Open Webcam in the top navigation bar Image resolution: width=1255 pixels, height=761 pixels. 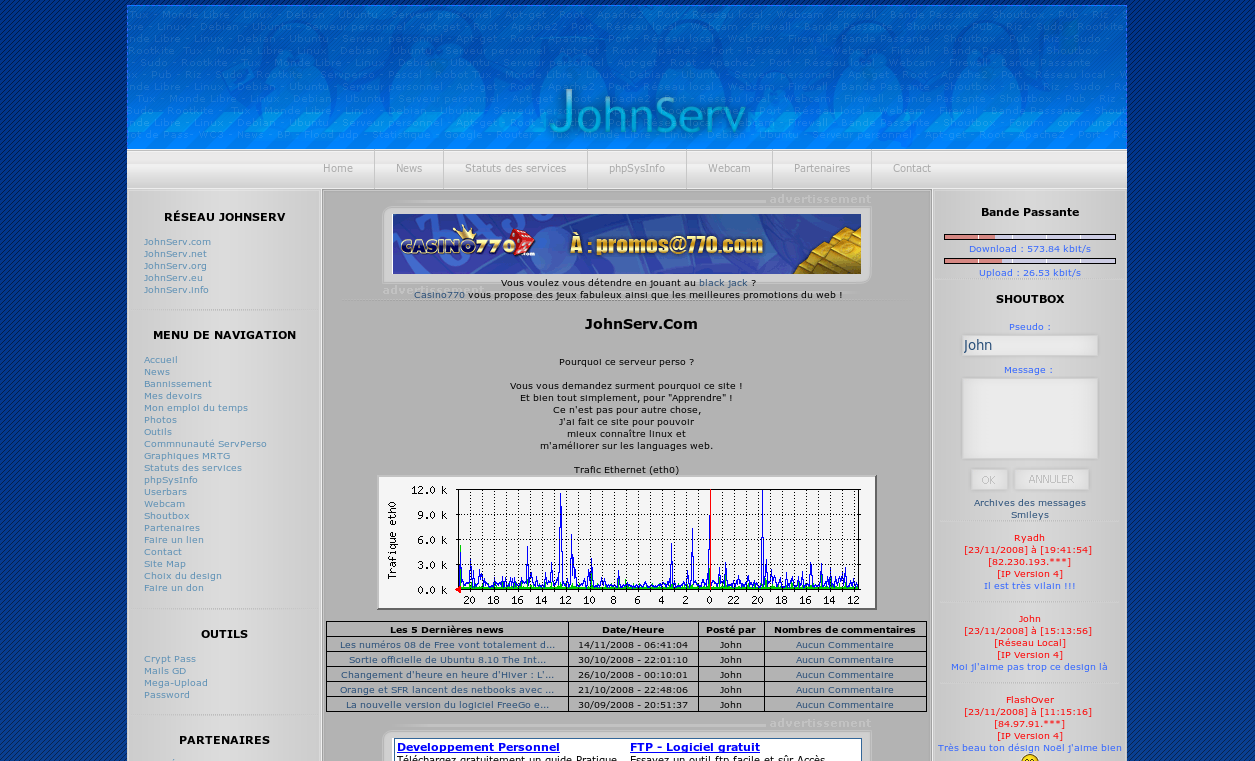click(729, 169)
